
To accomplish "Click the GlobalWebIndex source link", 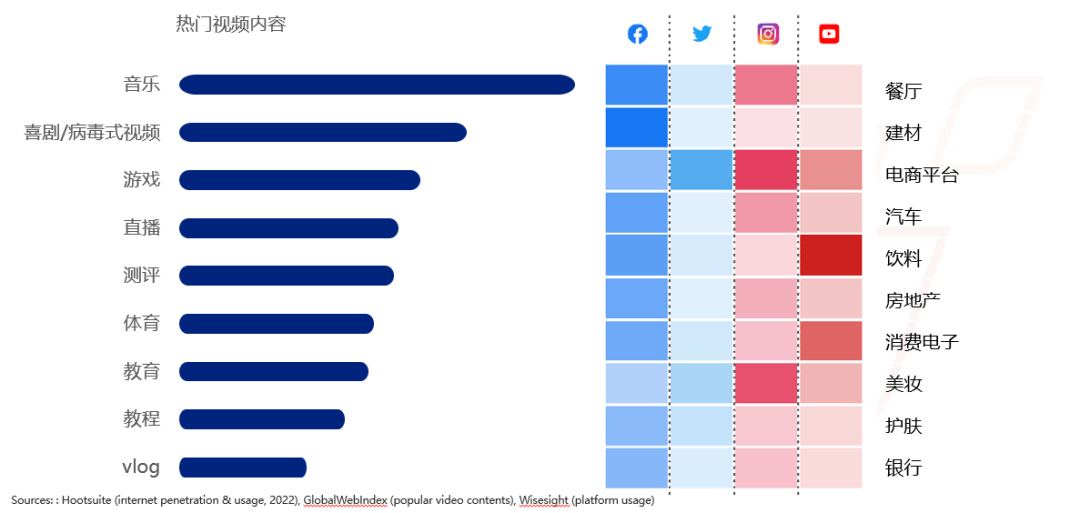I will click(347, 501).
